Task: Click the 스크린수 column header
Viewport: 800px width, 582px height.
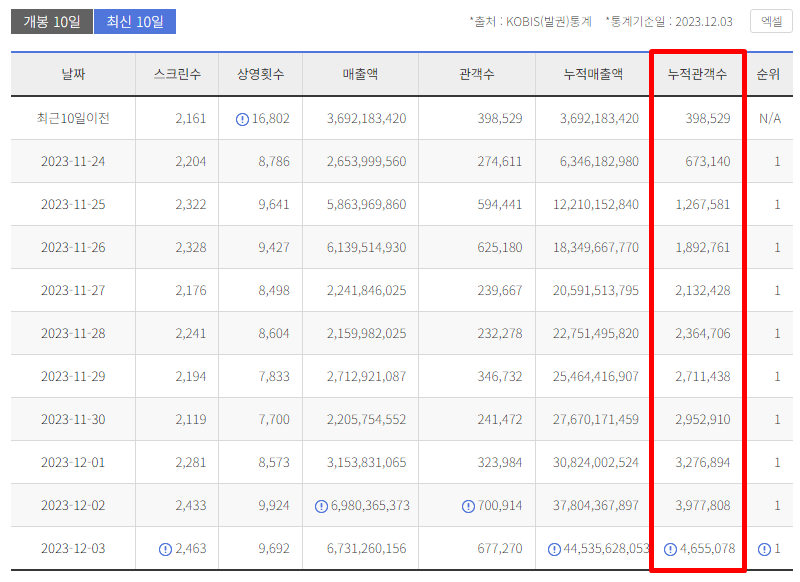Action: (177, 76)
